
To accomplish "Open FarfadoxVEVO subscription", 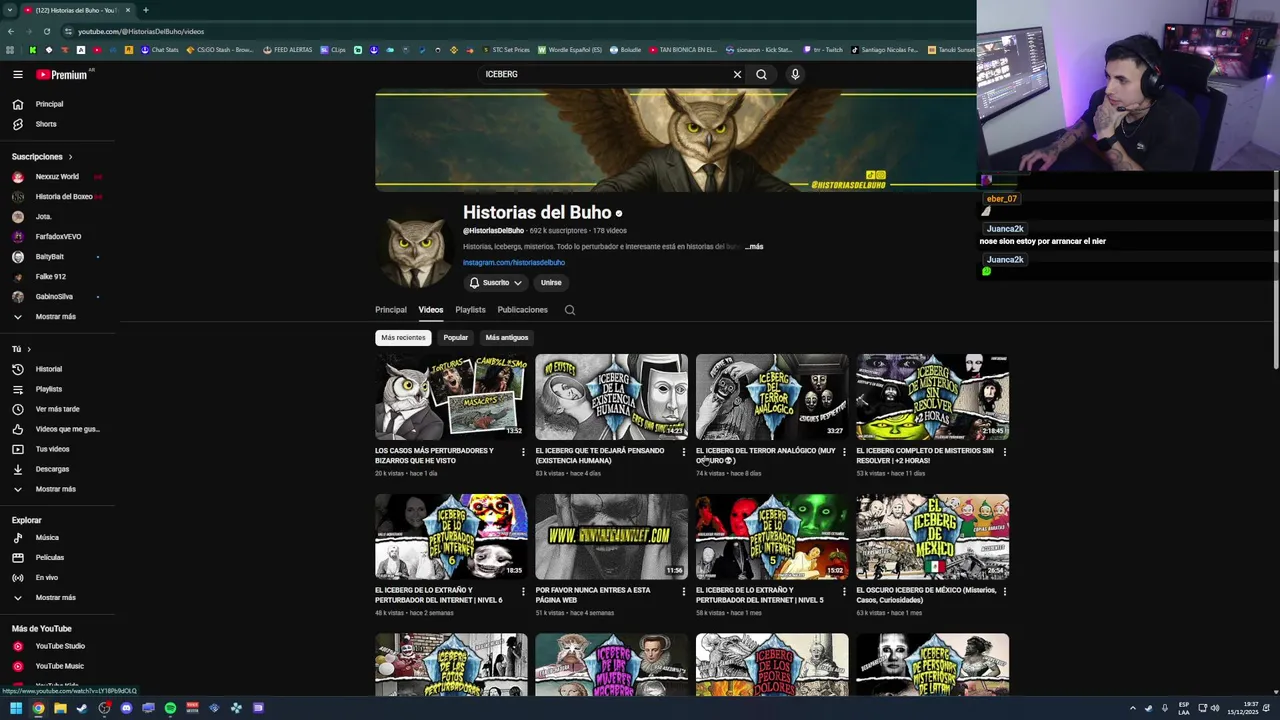I will (58, 237).
